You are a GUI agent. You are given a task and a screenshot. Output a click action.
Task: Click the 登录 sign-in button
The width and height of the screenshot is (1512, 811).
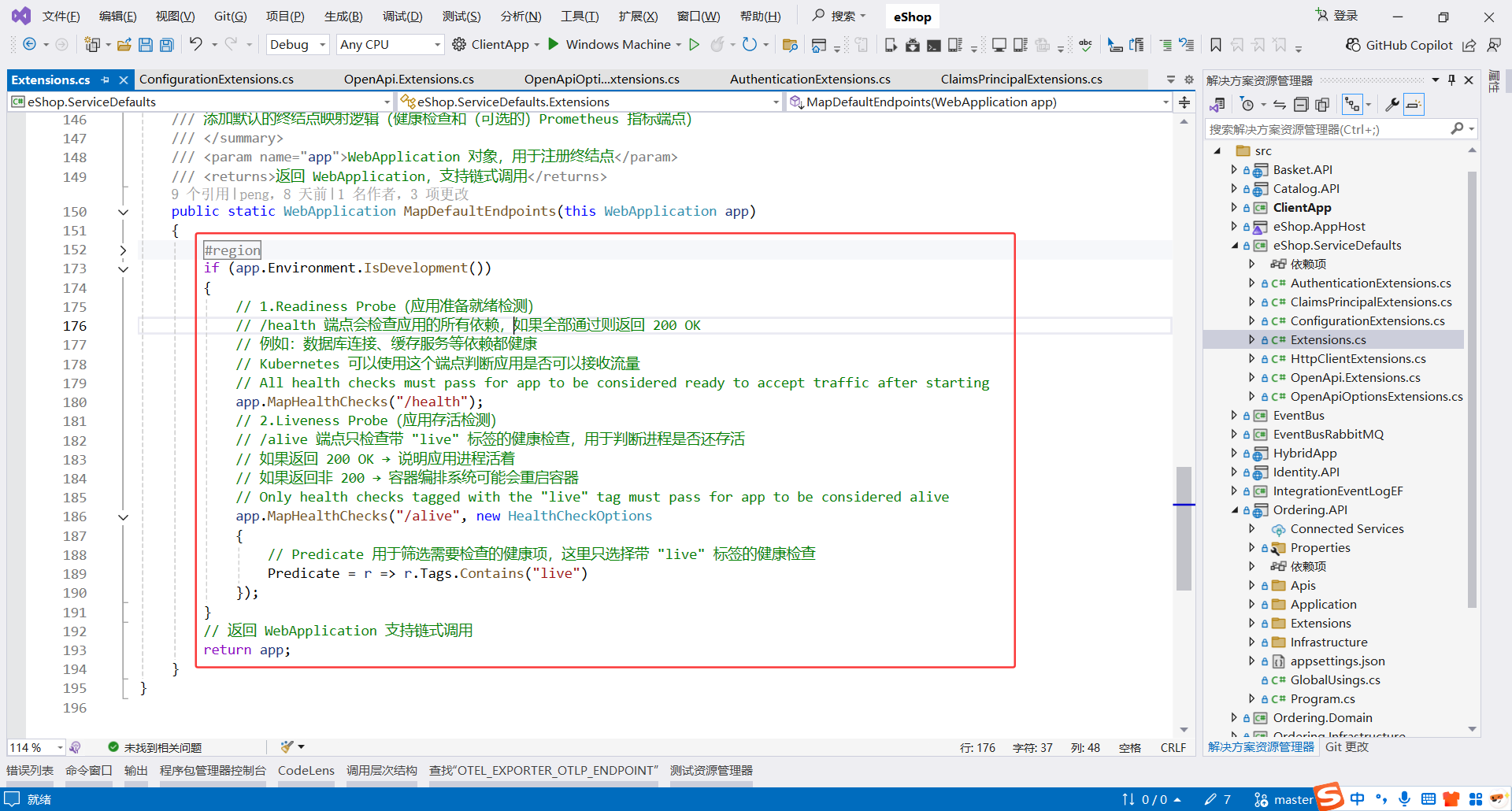pyautogui.click(x=1337, y=16)
